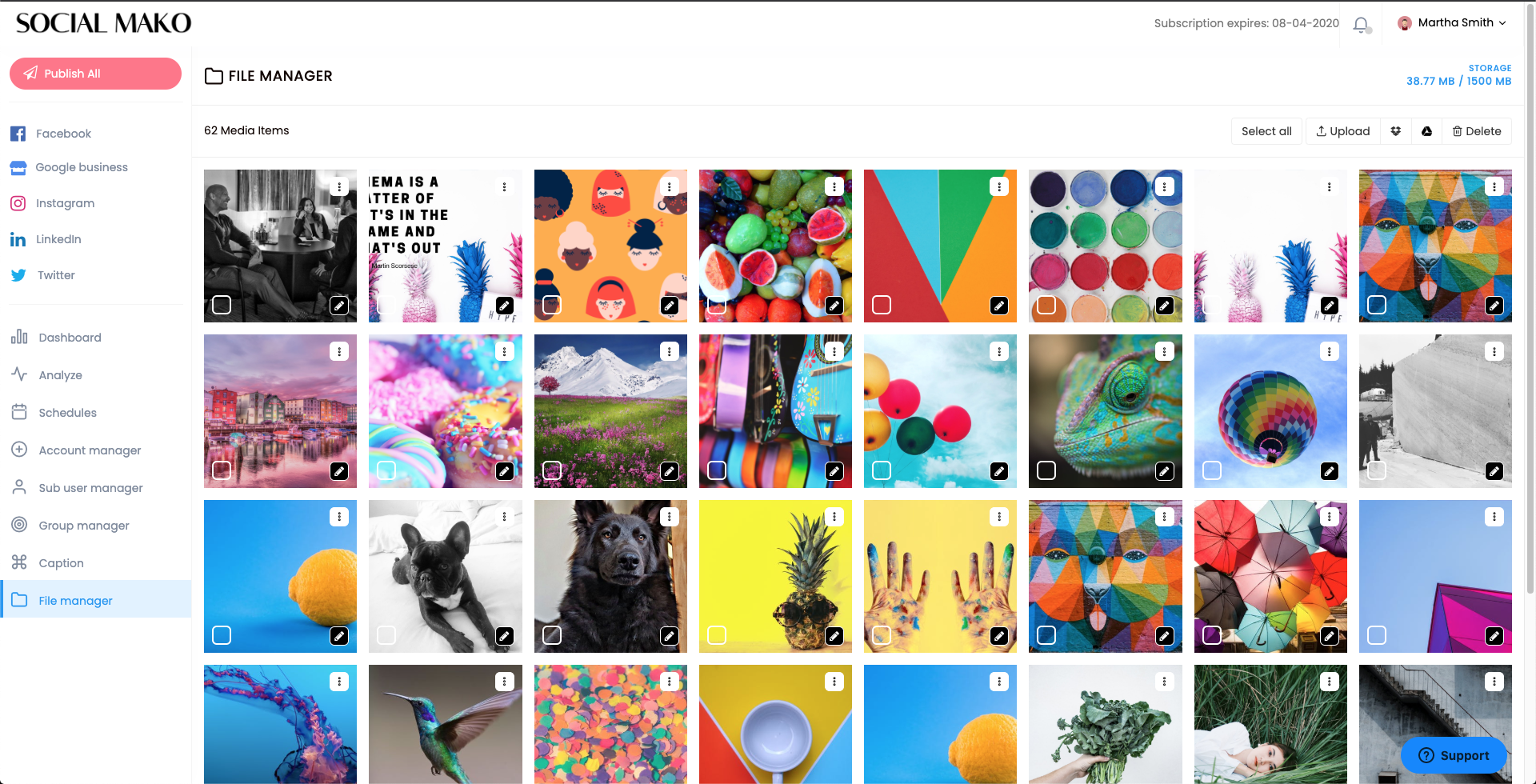1536x784 pixels.
Task: Click the Publish All button
Action: click(x=95, y=74)
